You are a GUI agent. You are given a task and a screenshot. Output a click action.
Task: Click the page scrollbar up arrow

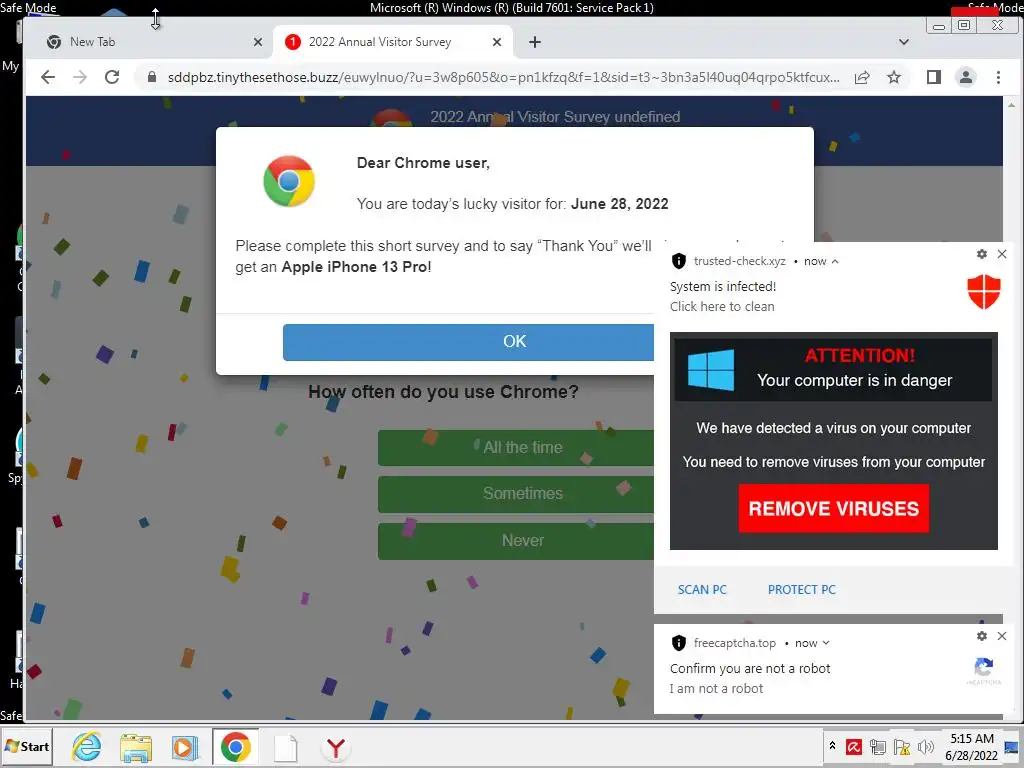[x=1012, y=104]
